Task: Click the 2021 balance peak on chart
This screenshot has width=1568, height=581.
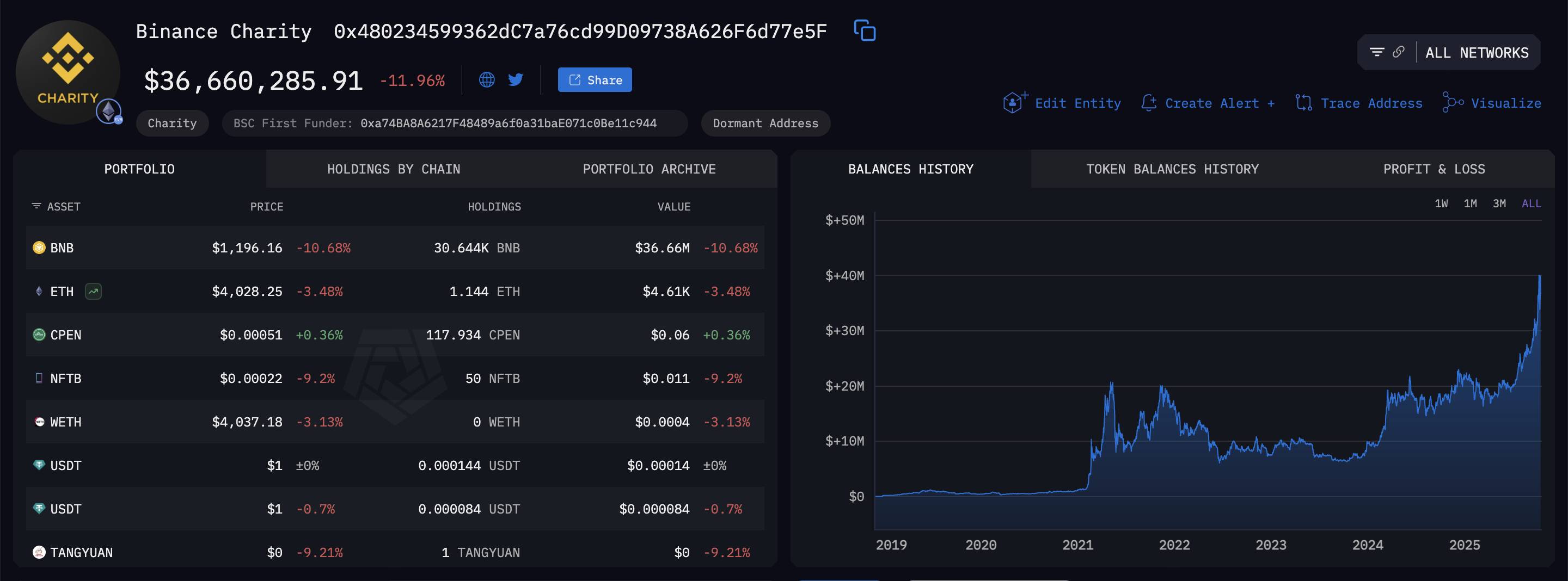Action: pos(1111,384)
